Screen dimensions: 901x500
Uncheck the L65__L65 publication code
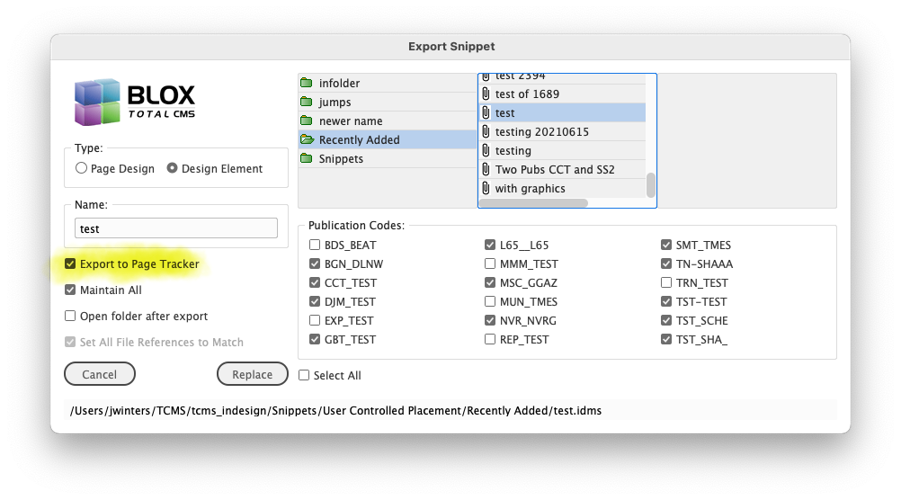(490, 245)
